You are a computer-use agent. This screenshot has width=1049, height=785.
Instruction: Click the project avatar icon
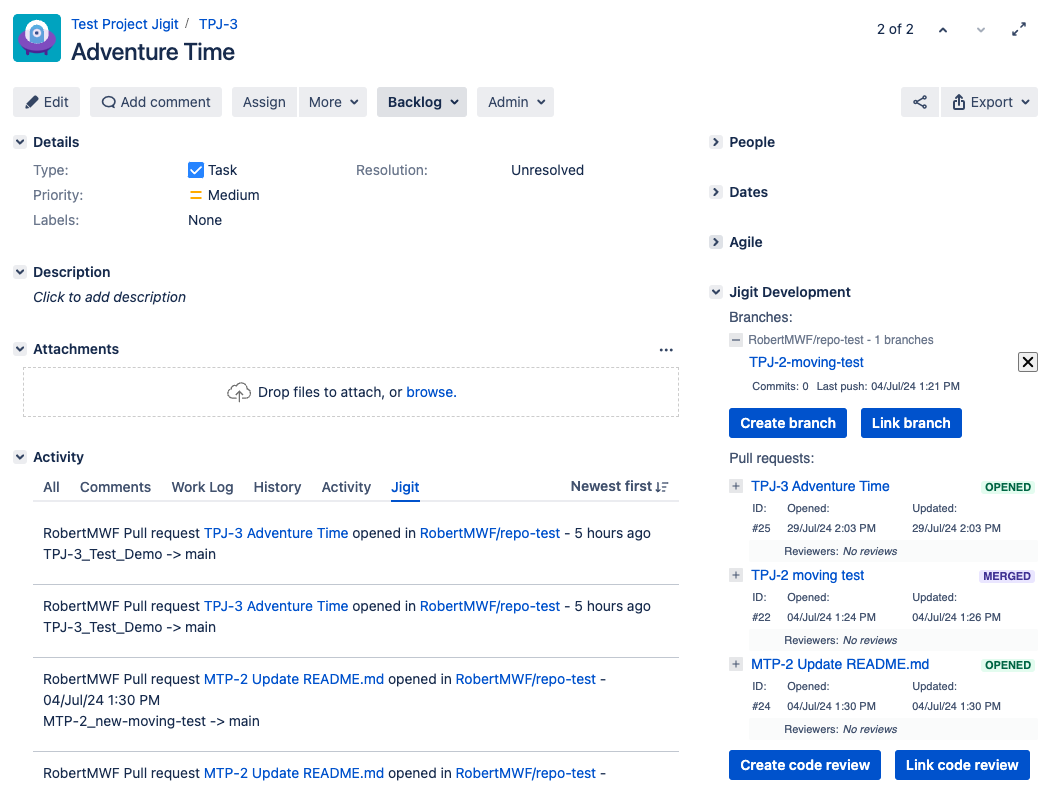pyautogui.click(x=37, y=39)
